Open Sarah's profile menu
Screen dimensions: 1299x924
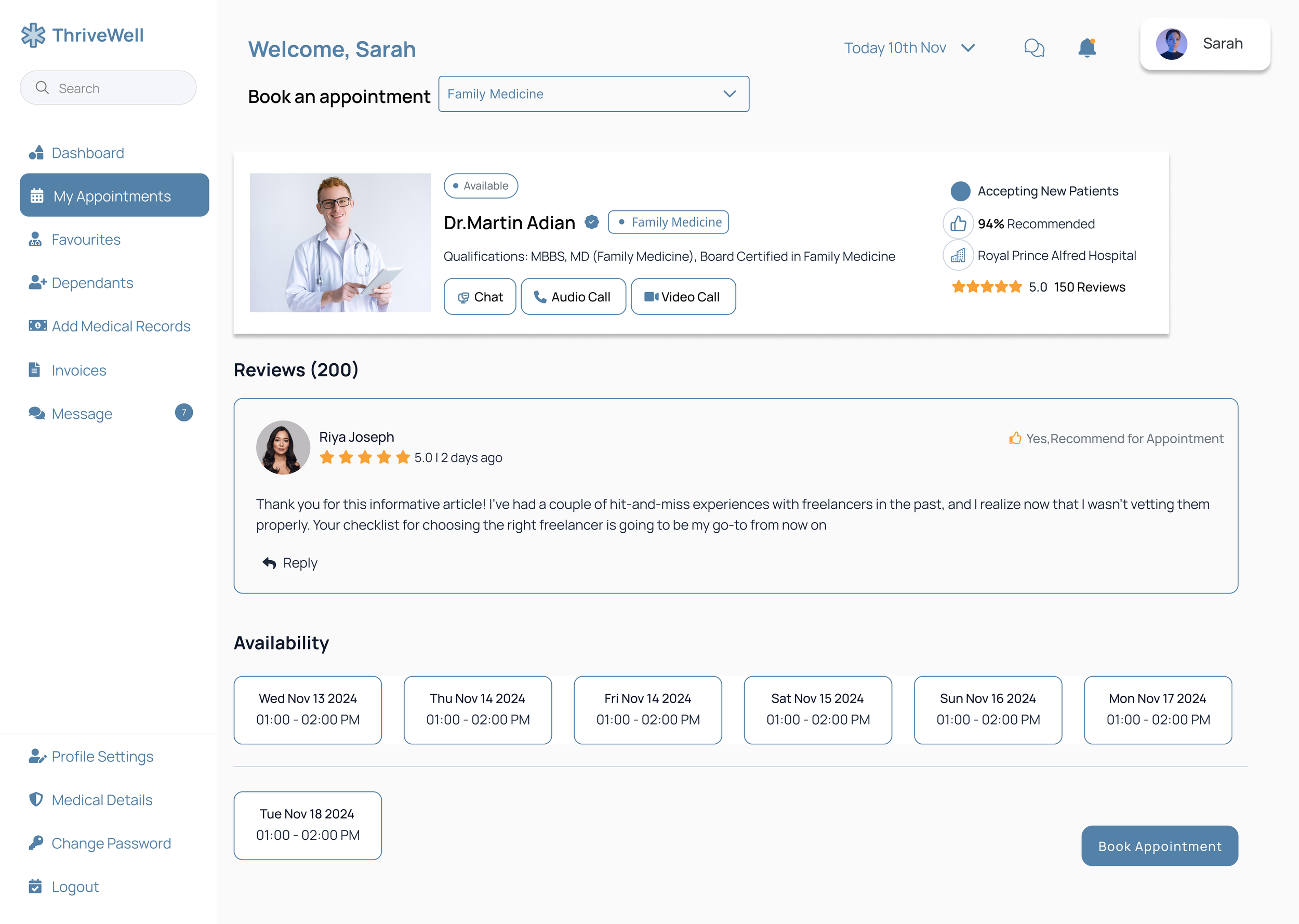(1204, 44)
